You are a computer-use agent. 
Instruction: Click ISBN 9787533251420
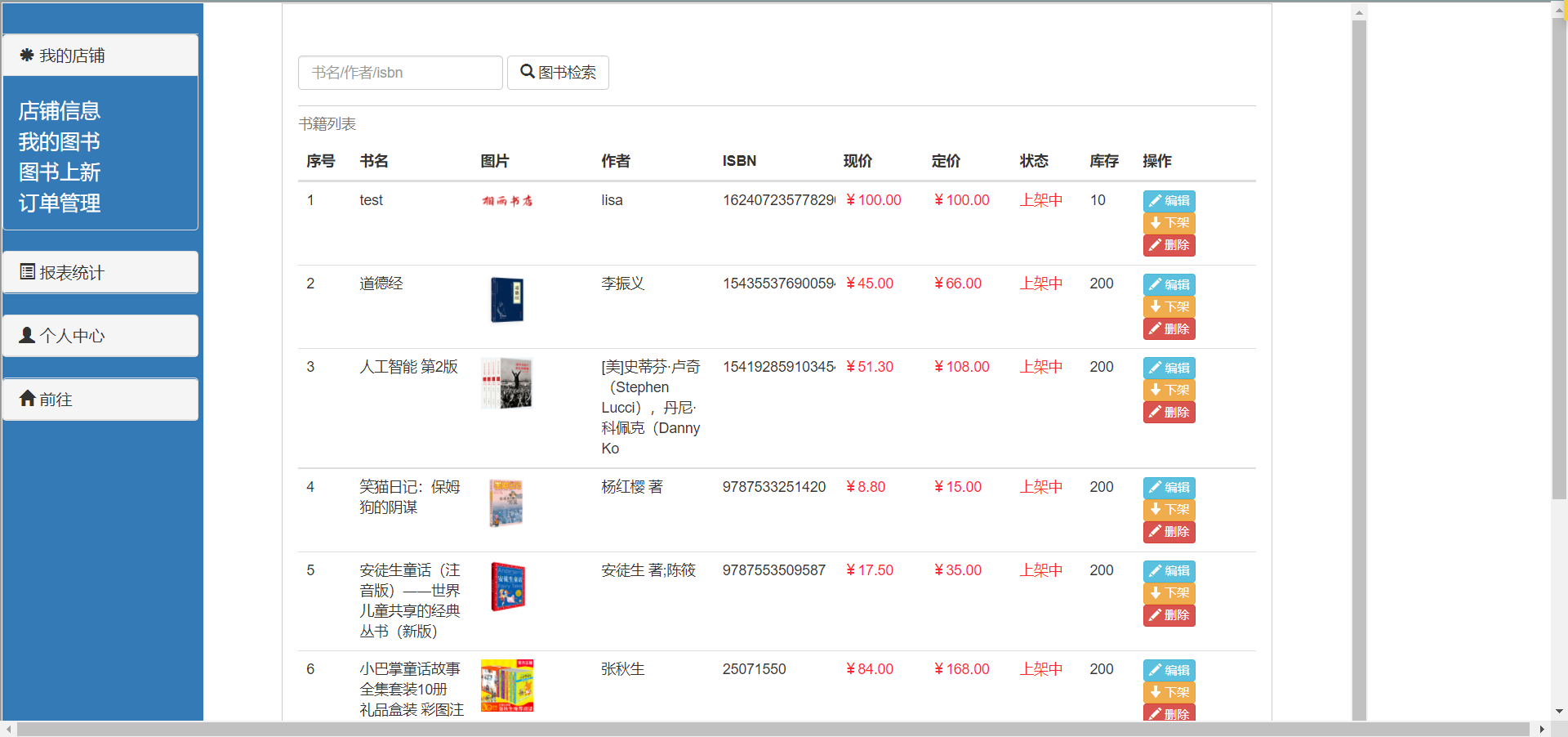[x=774, y=487]
